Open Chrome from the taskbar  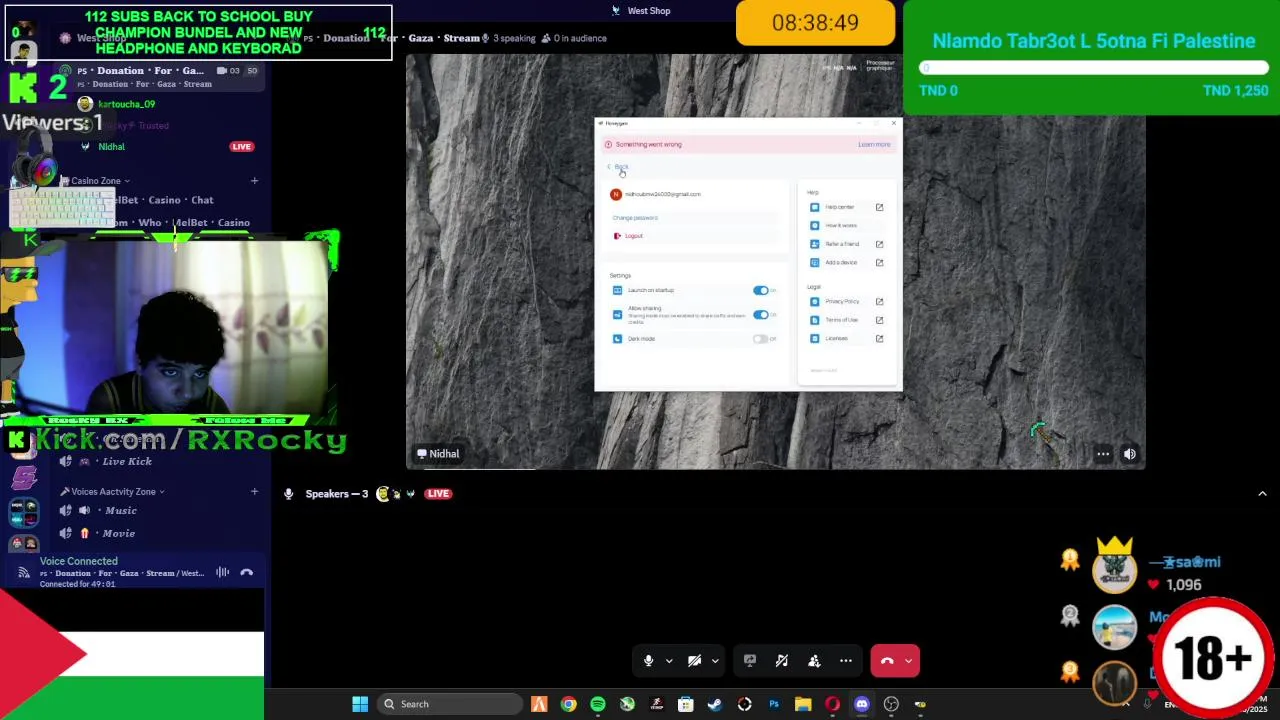pyautogui.click(x=568, y=704)
